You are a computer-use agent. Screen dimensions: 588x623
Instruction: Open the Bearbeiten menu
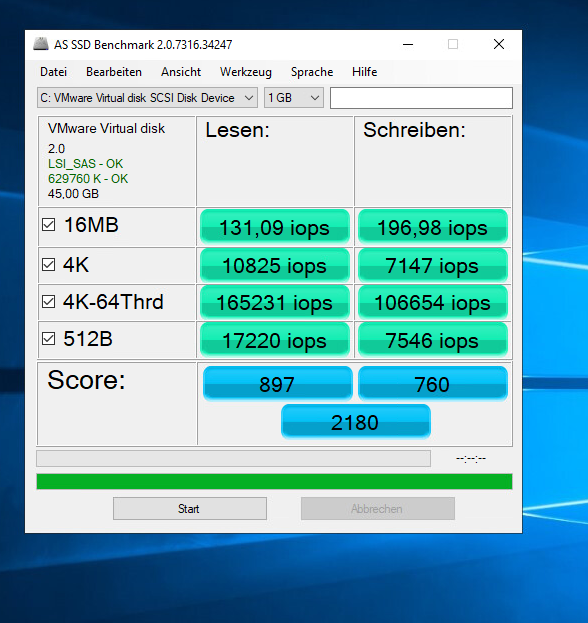tap(114, 72)
